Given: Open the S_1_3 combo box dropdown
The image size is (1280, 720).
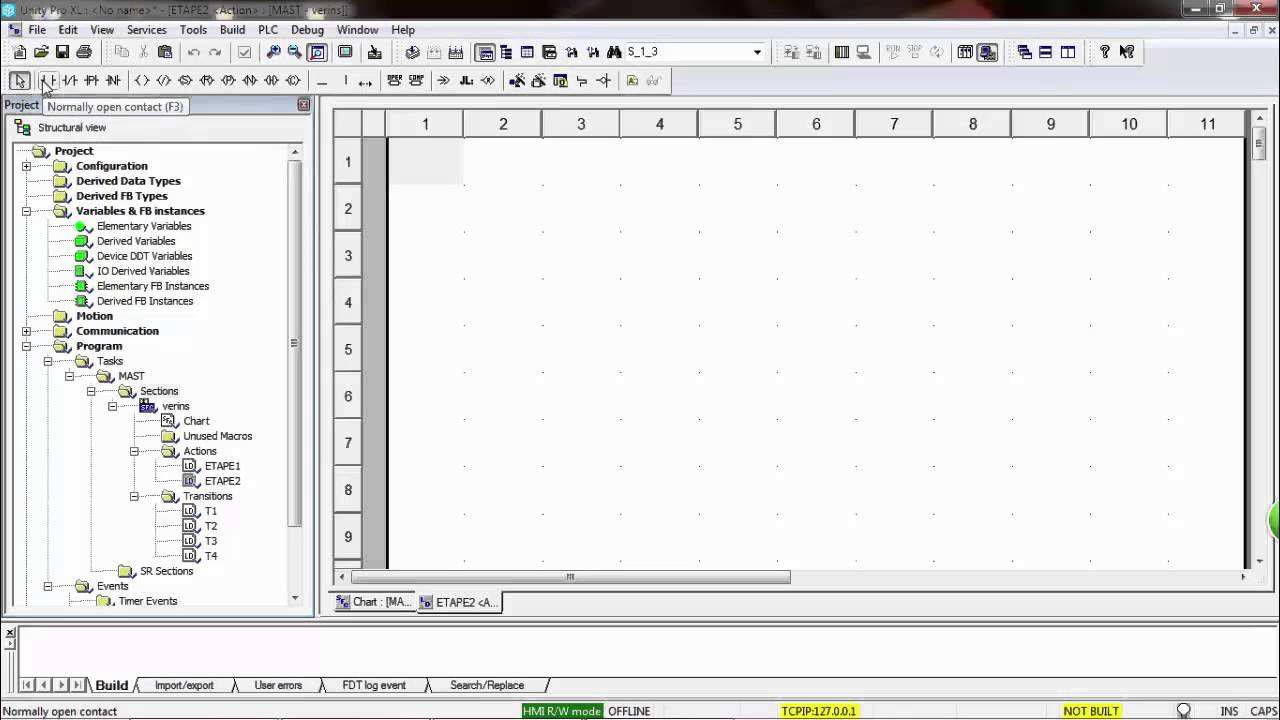Looking at the screenshot, I should [x=757, y=52].
